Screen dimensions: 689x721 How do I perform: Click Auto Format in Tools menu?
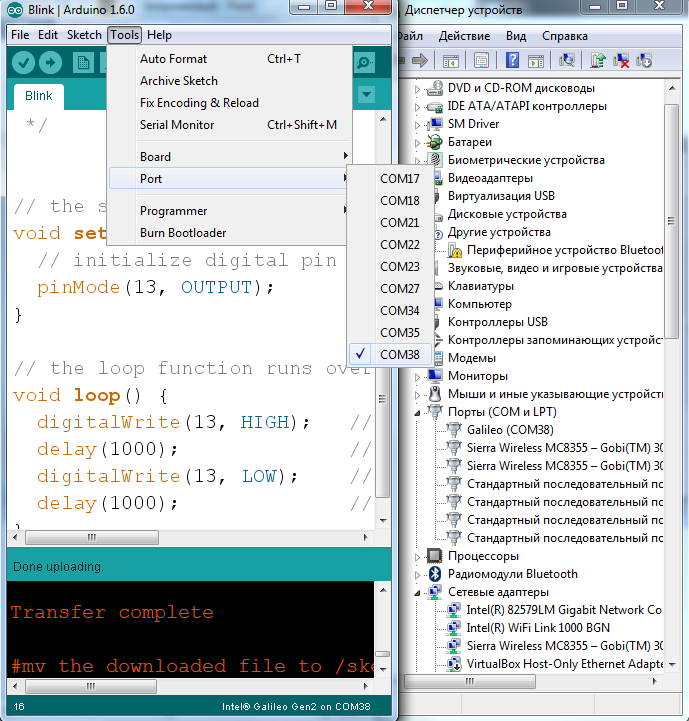(231, 59)
